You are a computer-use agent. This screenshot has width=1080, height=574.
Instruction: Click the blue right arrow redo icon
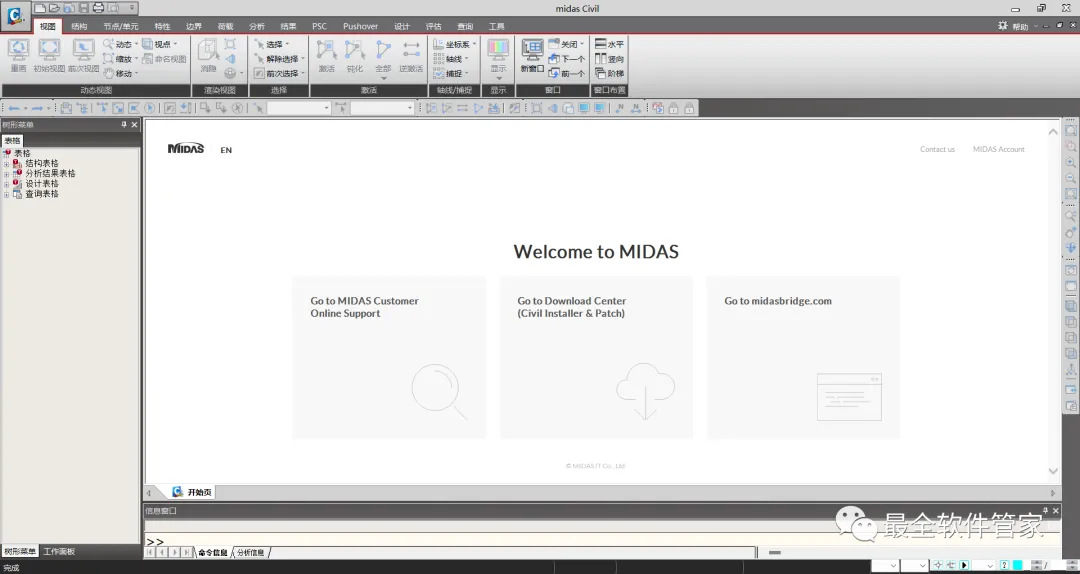pyautogui.click(x=37, y=108)
